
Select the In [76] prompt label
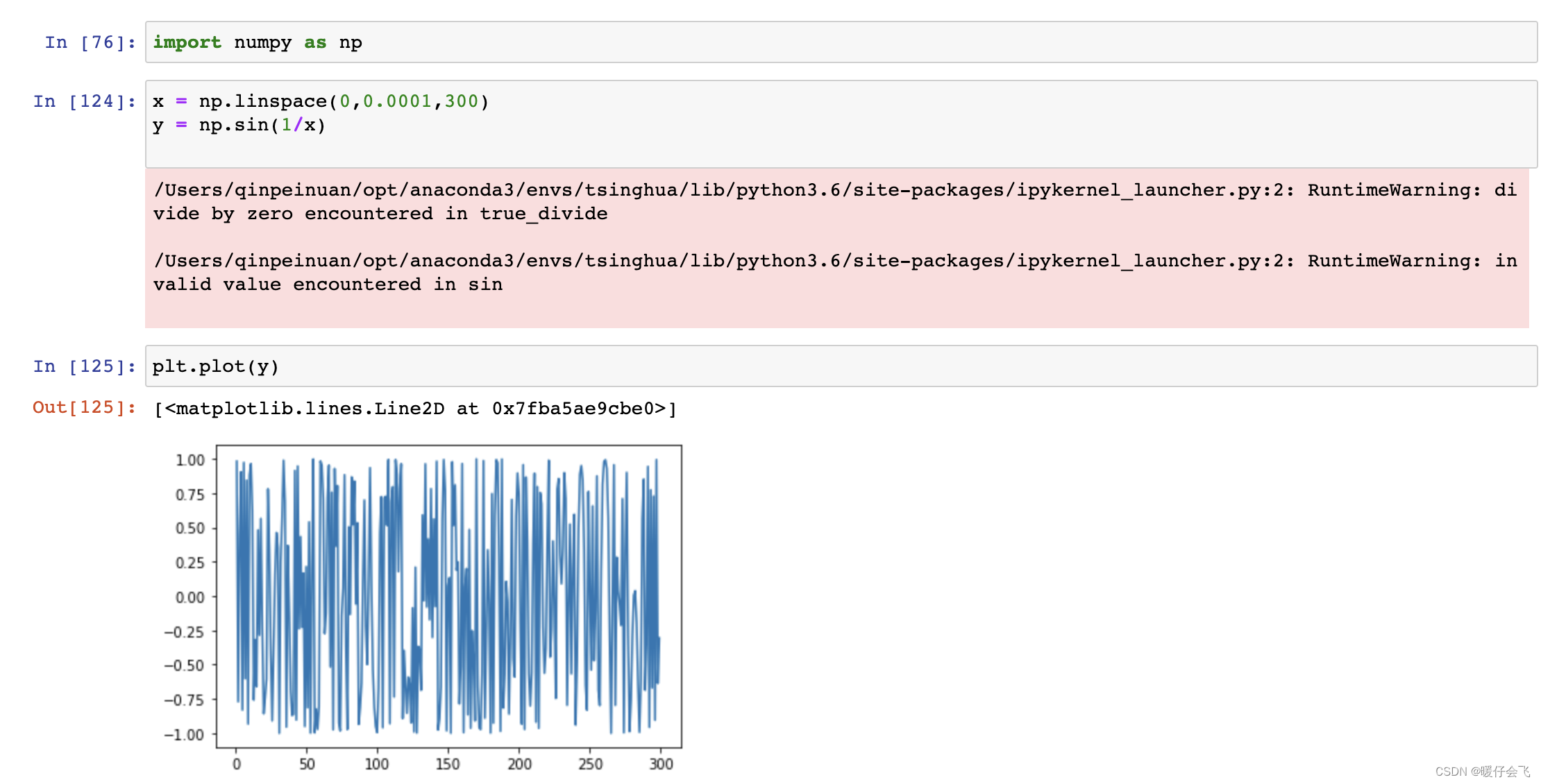click(x=90, y=42)
